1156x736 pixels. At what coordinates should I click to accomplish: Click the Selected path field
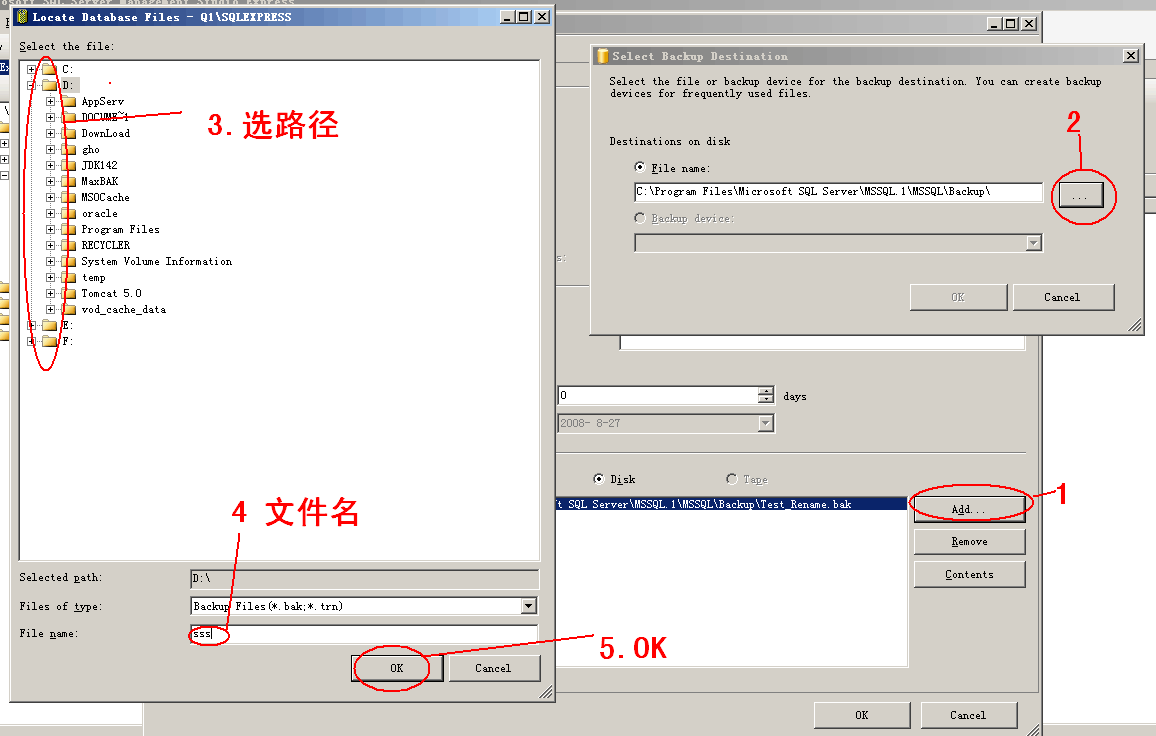click(364, 579)
